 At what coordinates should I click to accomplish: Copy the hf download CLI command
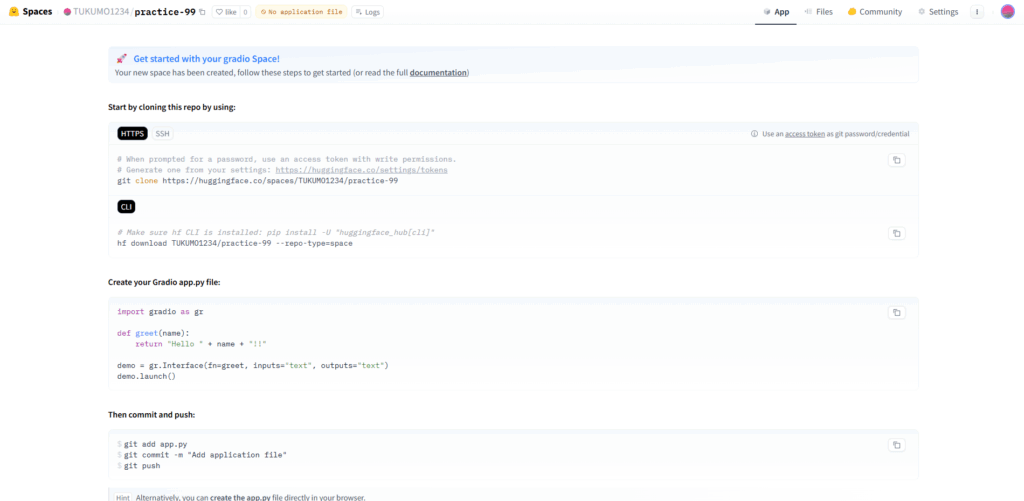[x=896, y=233]
